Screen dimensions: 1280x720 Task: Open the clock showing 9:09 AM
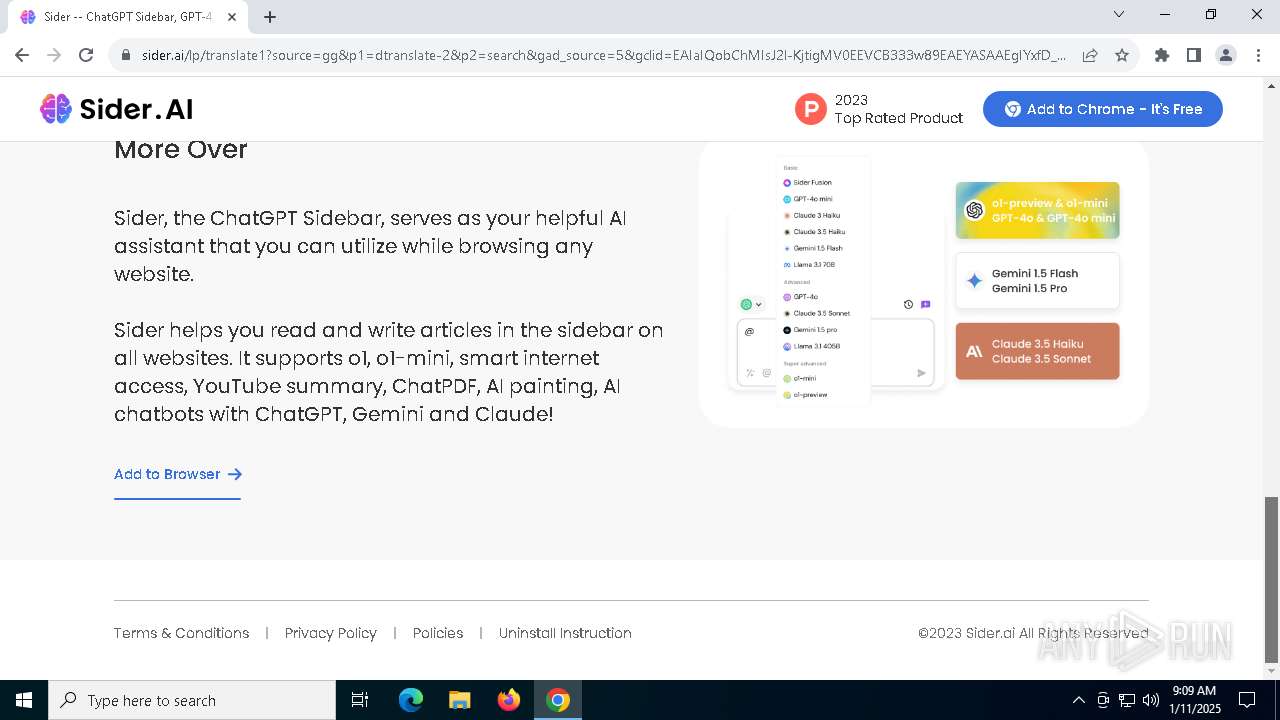click(1195, 700)
